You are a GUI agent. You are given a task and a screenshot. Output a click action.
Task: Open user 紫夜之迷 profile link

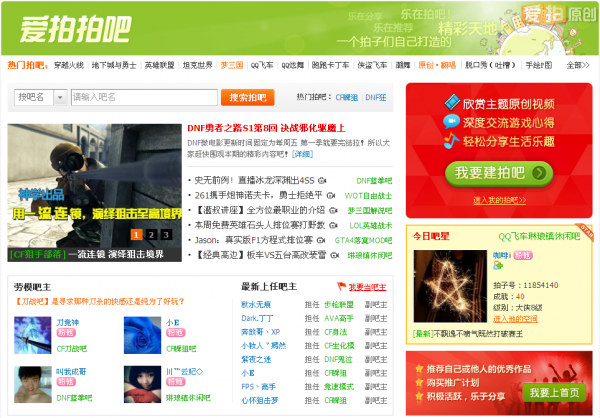coord(256,359)
